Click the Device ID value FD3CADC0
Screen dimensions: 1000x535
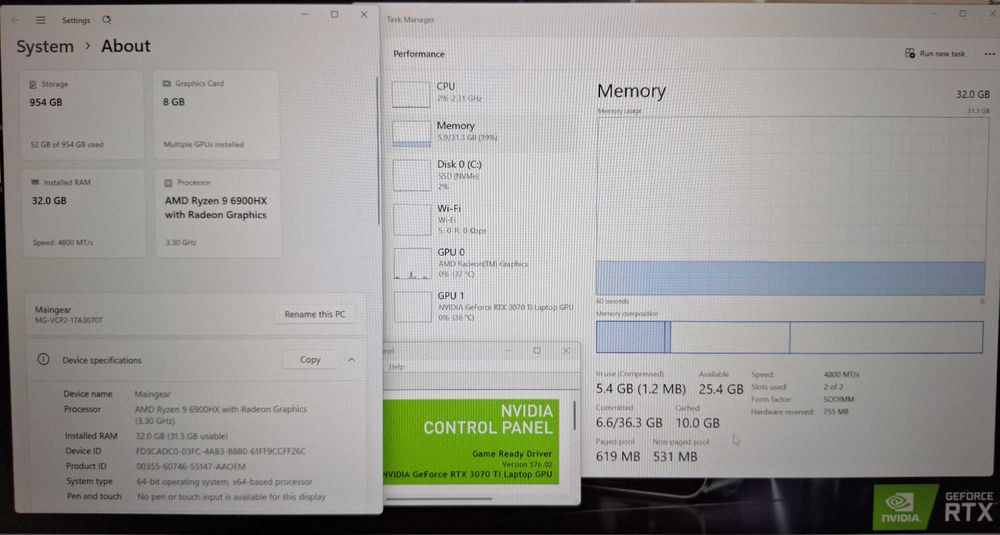pos(221,451)
